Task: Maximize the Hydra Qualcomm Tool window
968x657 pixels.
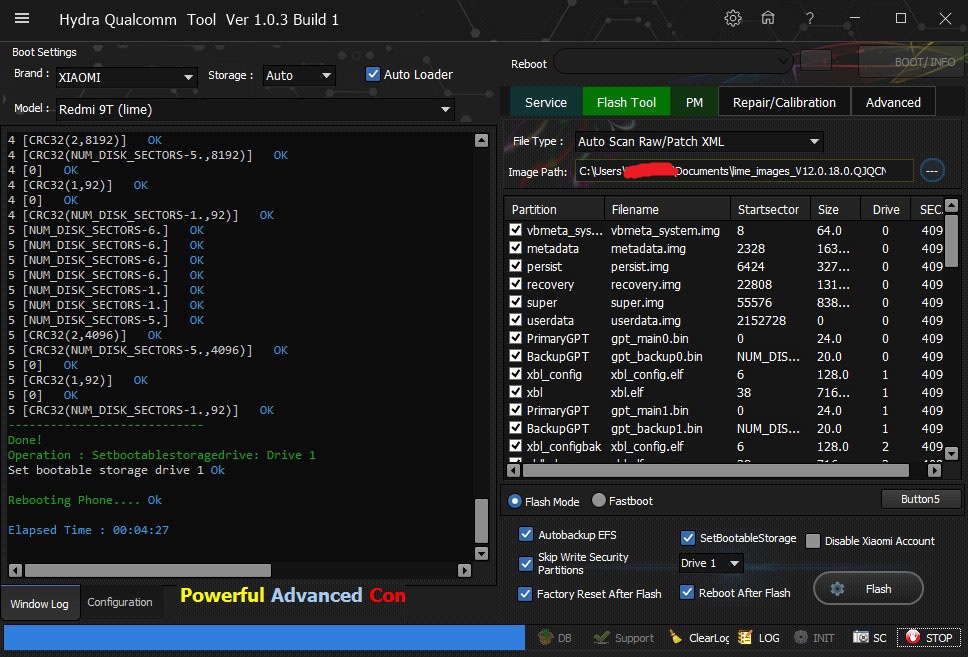Action: point(901,19)
